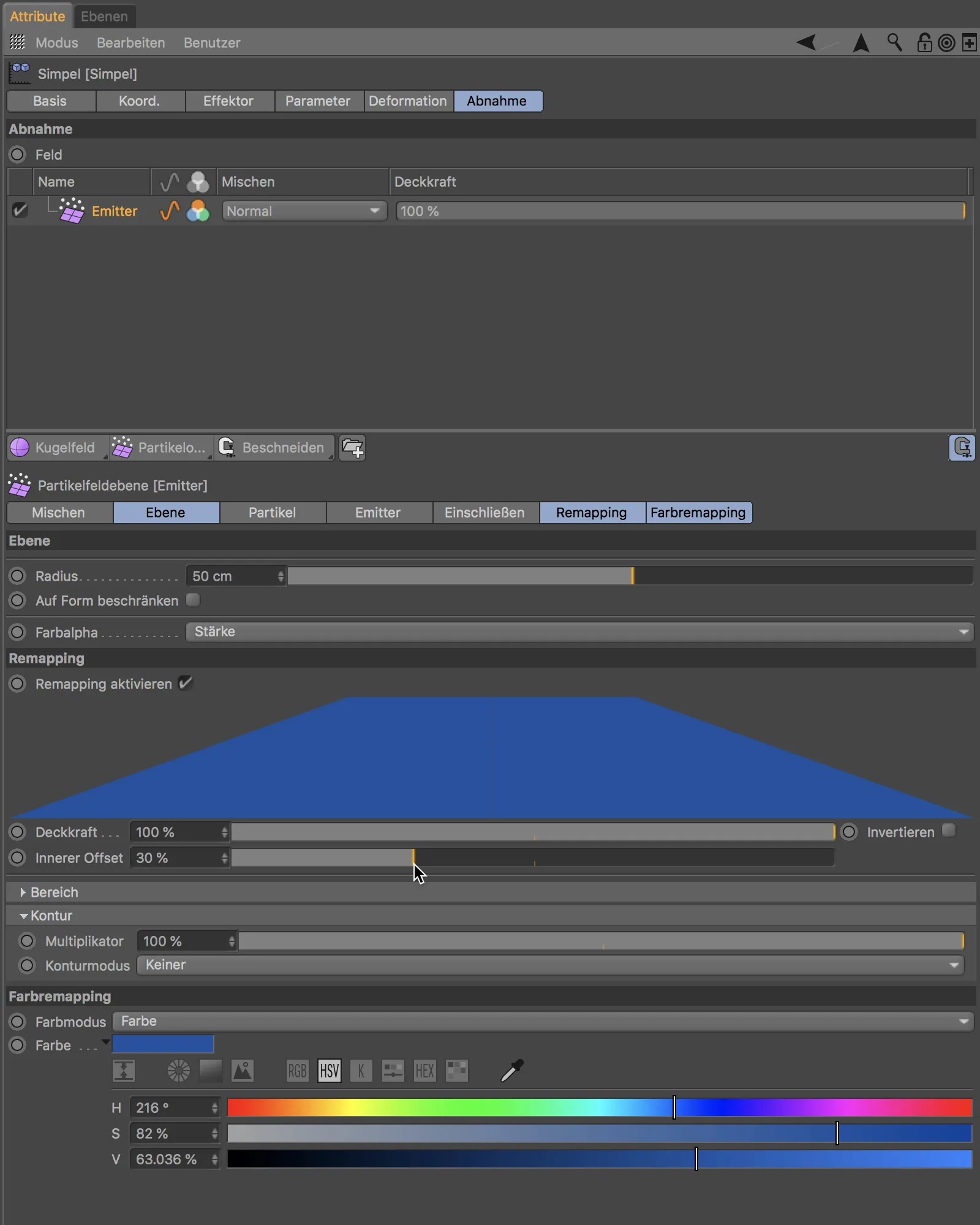Toggle Emitter row value curve icon

[169, 211]
